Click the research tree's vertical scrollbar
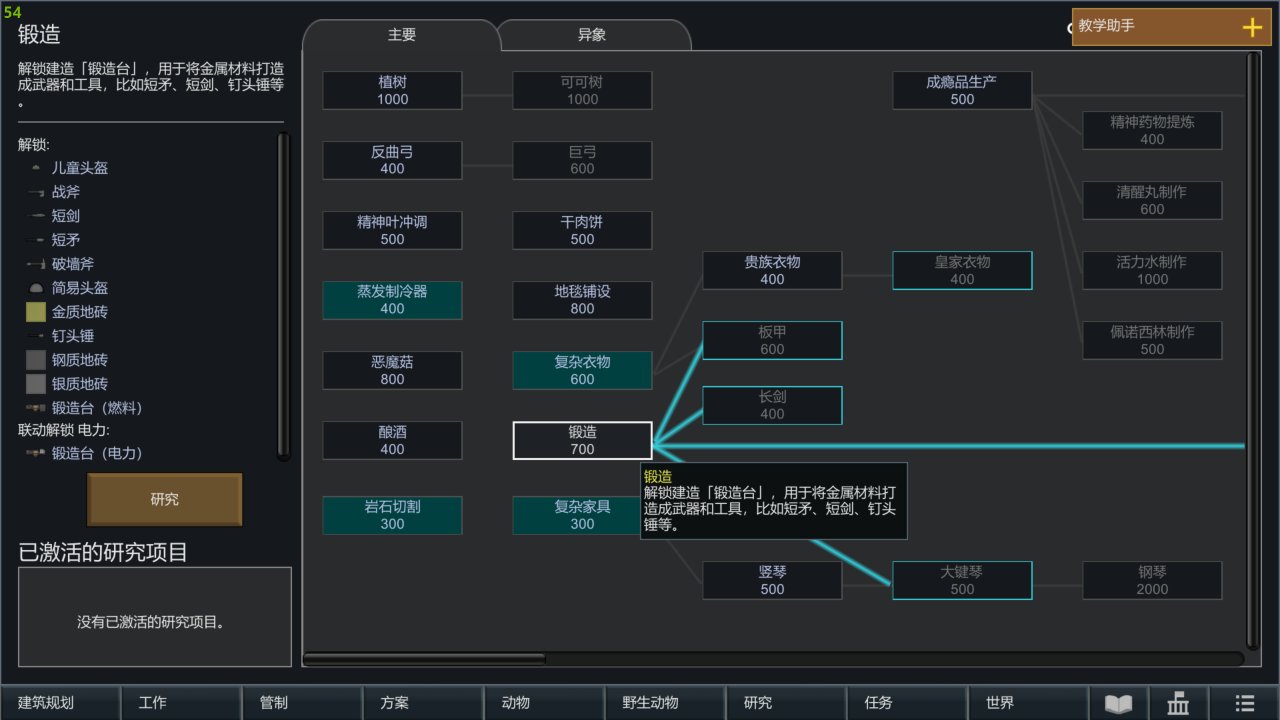 tap(1253, 350)
